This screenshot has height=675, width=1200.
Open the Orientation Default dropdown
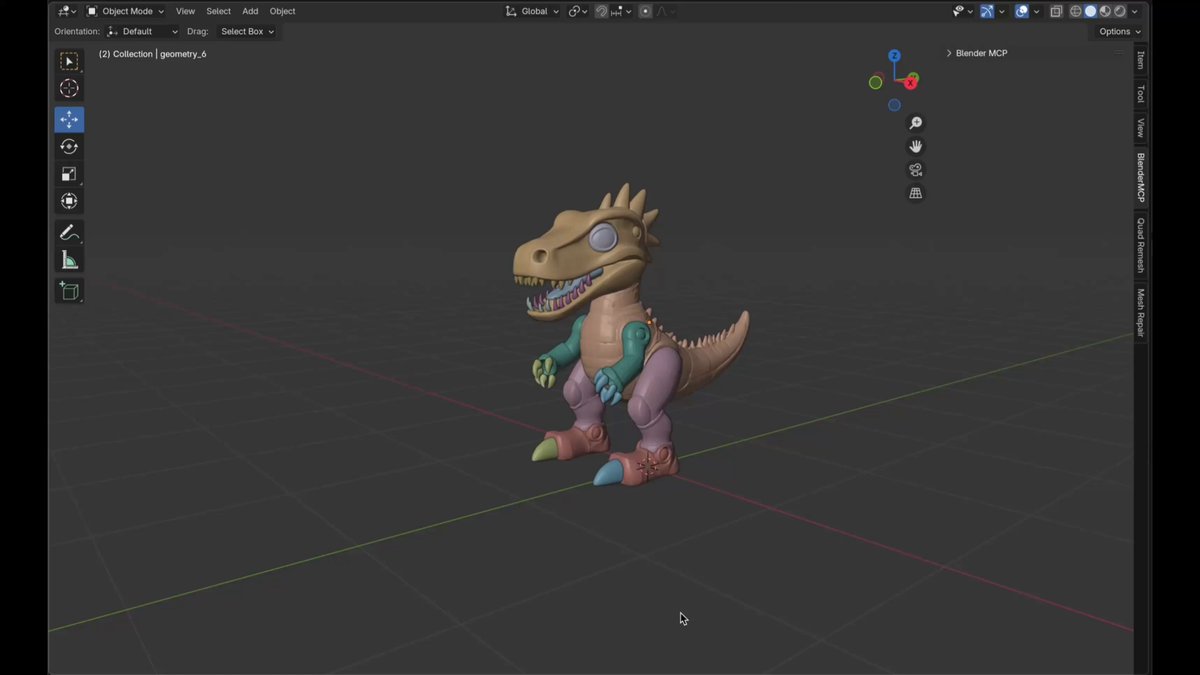coord(142,31)
